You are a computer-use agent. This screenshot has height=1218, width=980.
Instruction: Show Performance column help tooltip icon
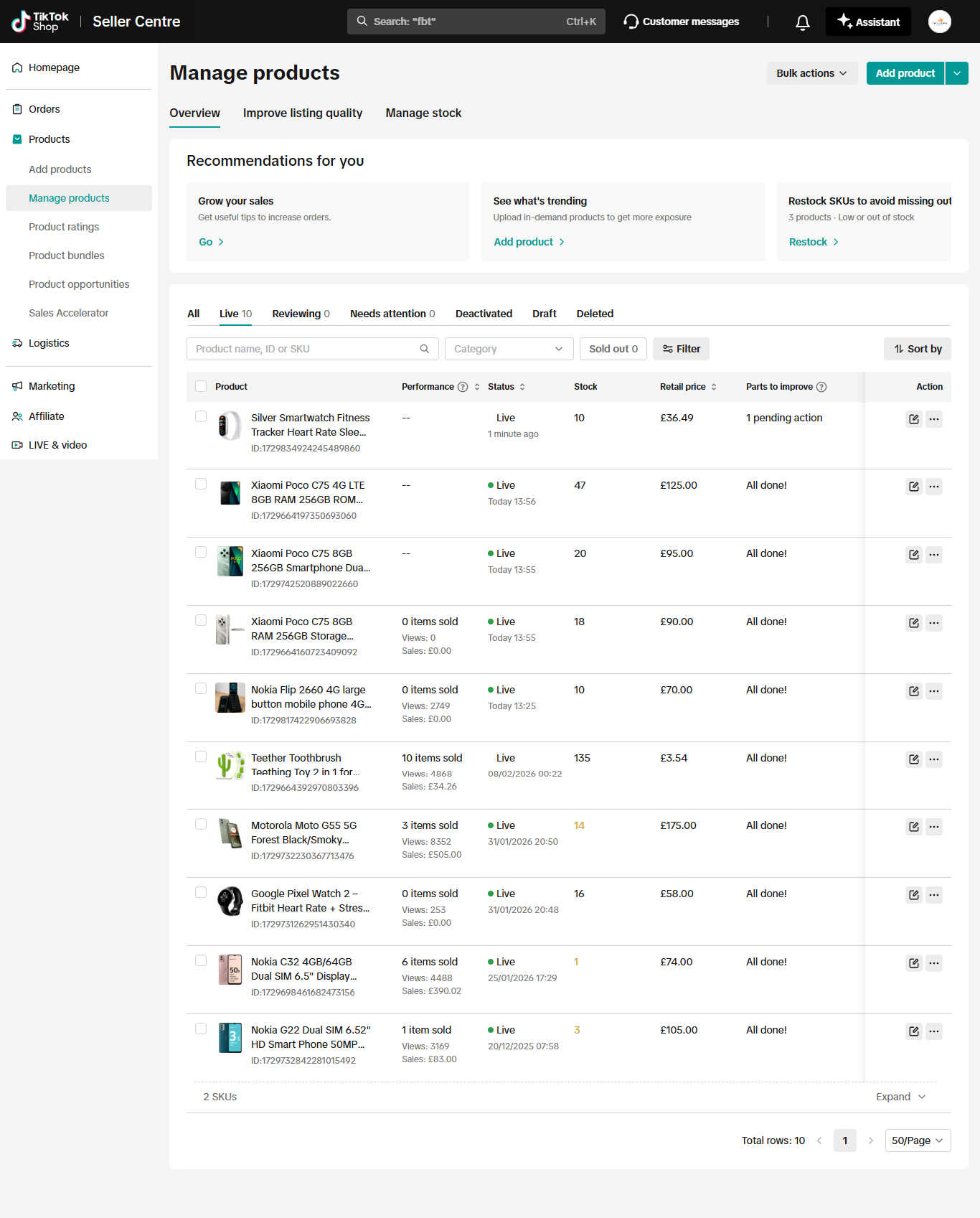[x=463, y=387]
